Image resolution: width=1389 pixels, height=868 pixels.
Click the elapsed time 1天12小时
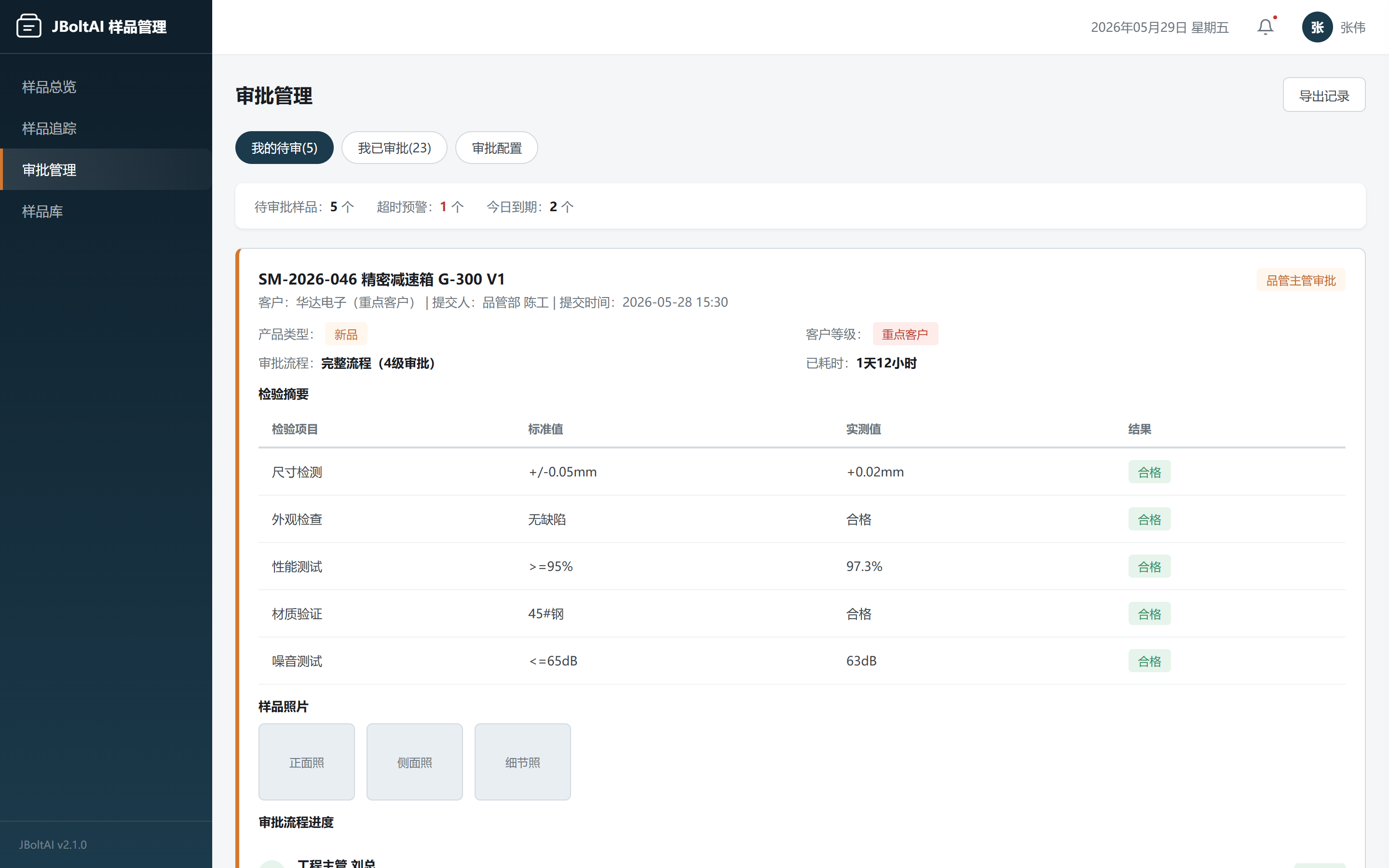[x=886, y=364]
